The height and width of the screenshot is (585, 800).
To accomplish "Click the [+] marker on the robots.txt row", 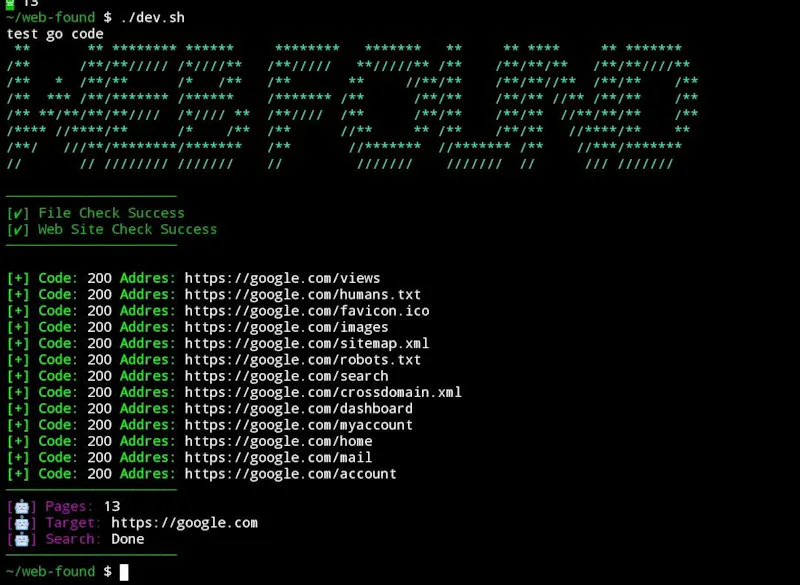I will 18,360.
